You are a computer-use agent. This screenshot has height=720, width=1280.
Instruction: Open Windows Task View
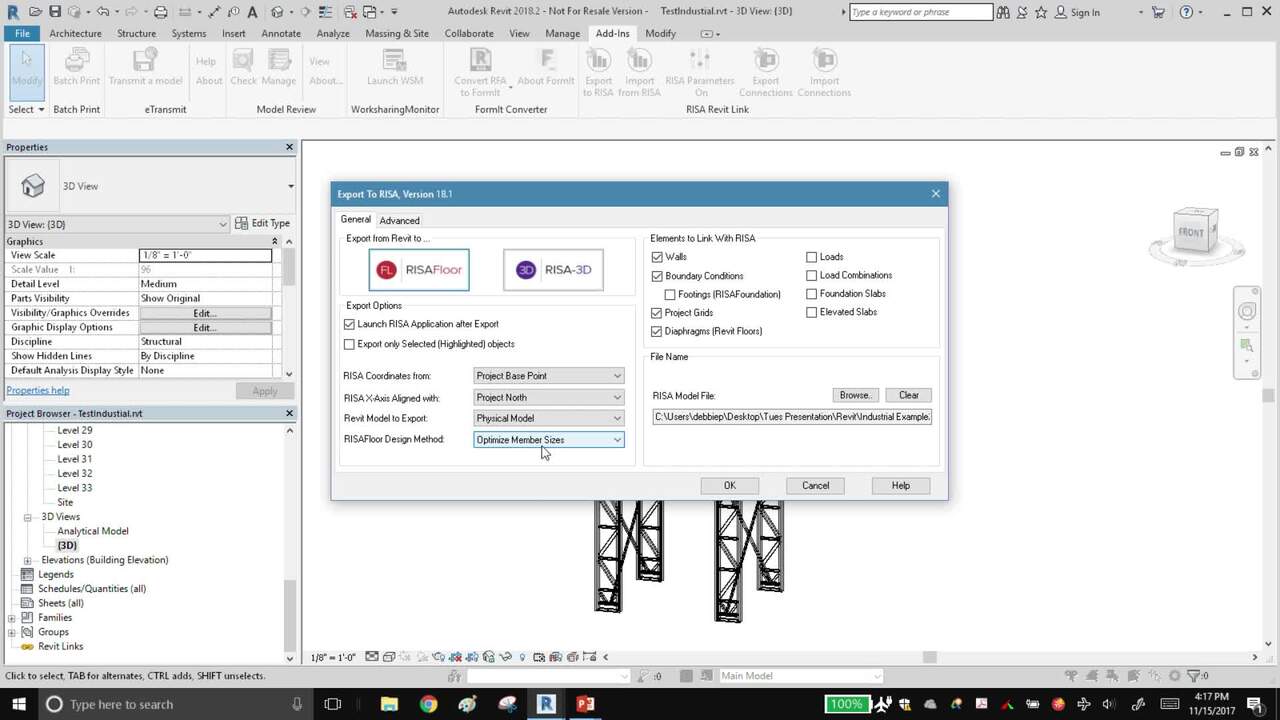point(333,704)
